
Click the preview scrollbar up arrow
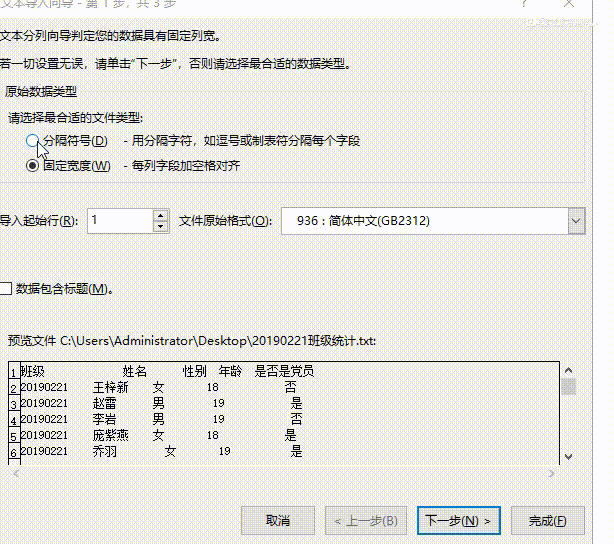pos(569,370)
